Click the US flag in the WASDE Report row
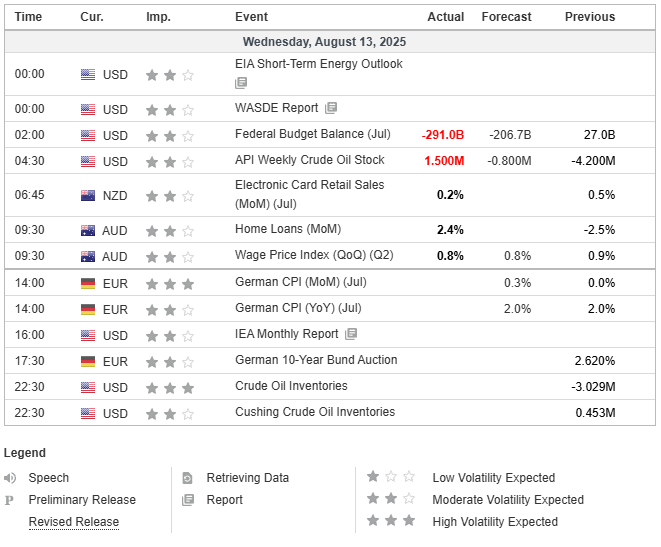Viewport: 661px width, 547px height. 88,110
